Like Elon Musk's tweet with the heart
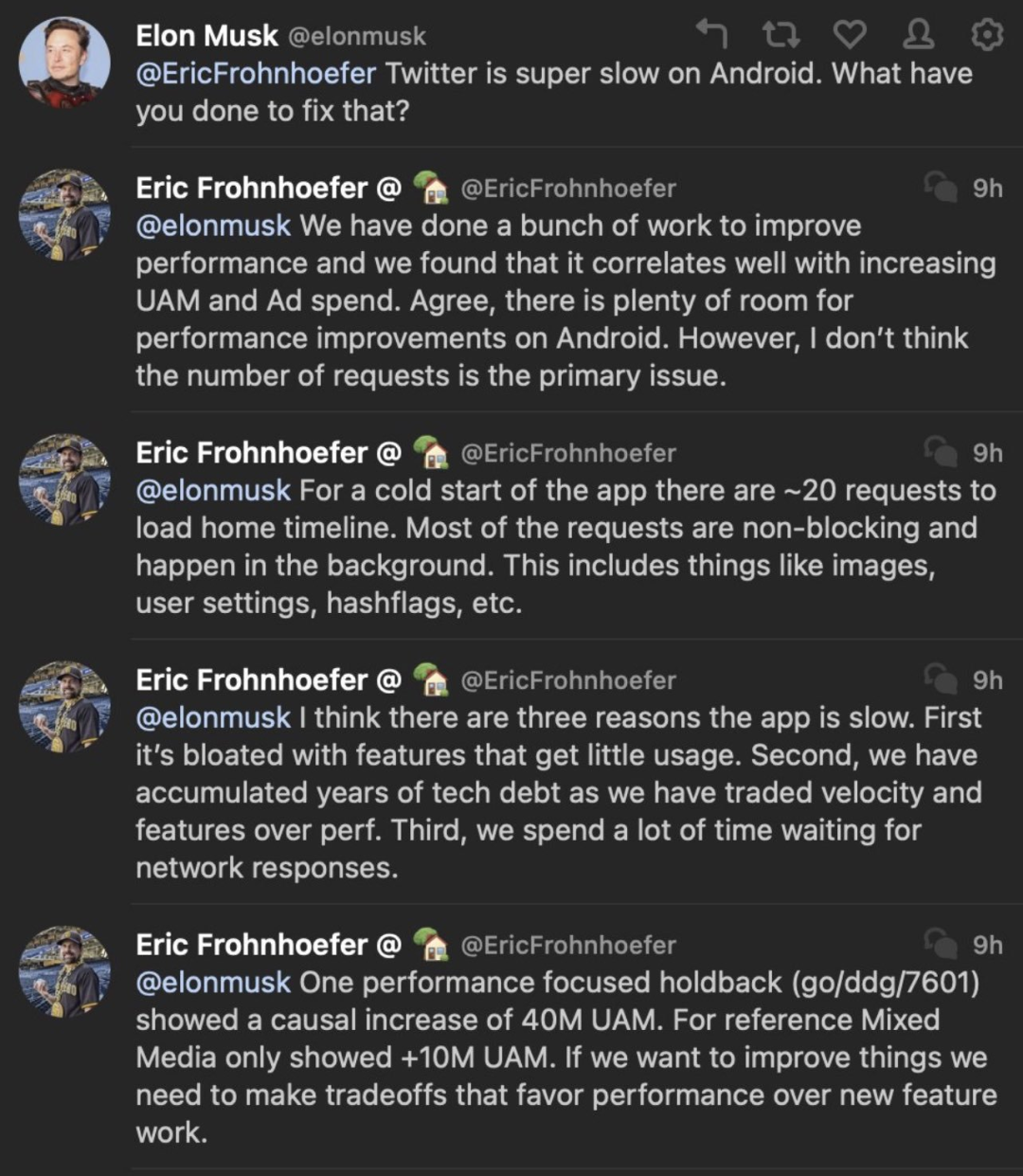Screen dimensions: 1023x1176 pyautogui.click(x=850, y=35)
